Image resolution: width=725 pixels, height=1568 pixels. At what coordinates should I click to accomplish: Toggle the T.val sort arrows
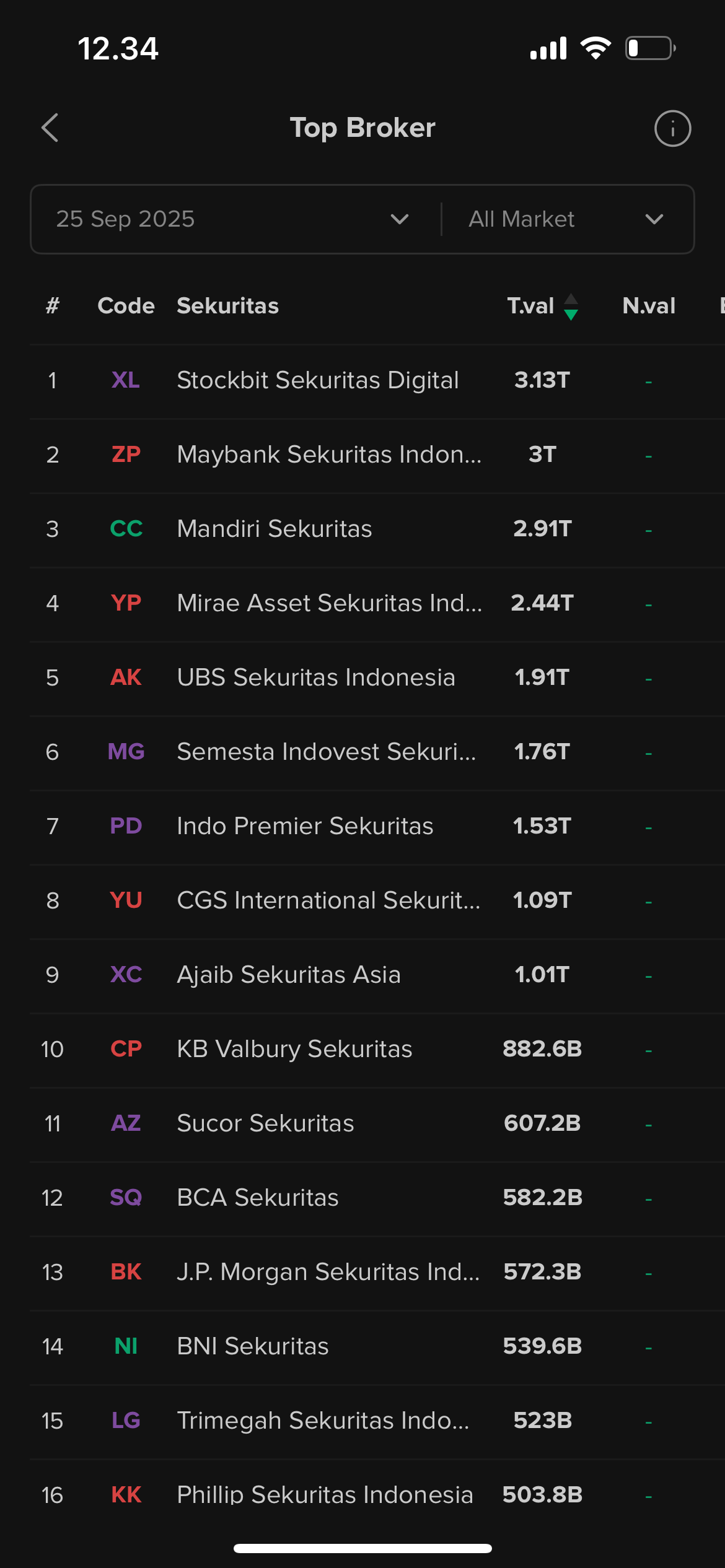571,307
